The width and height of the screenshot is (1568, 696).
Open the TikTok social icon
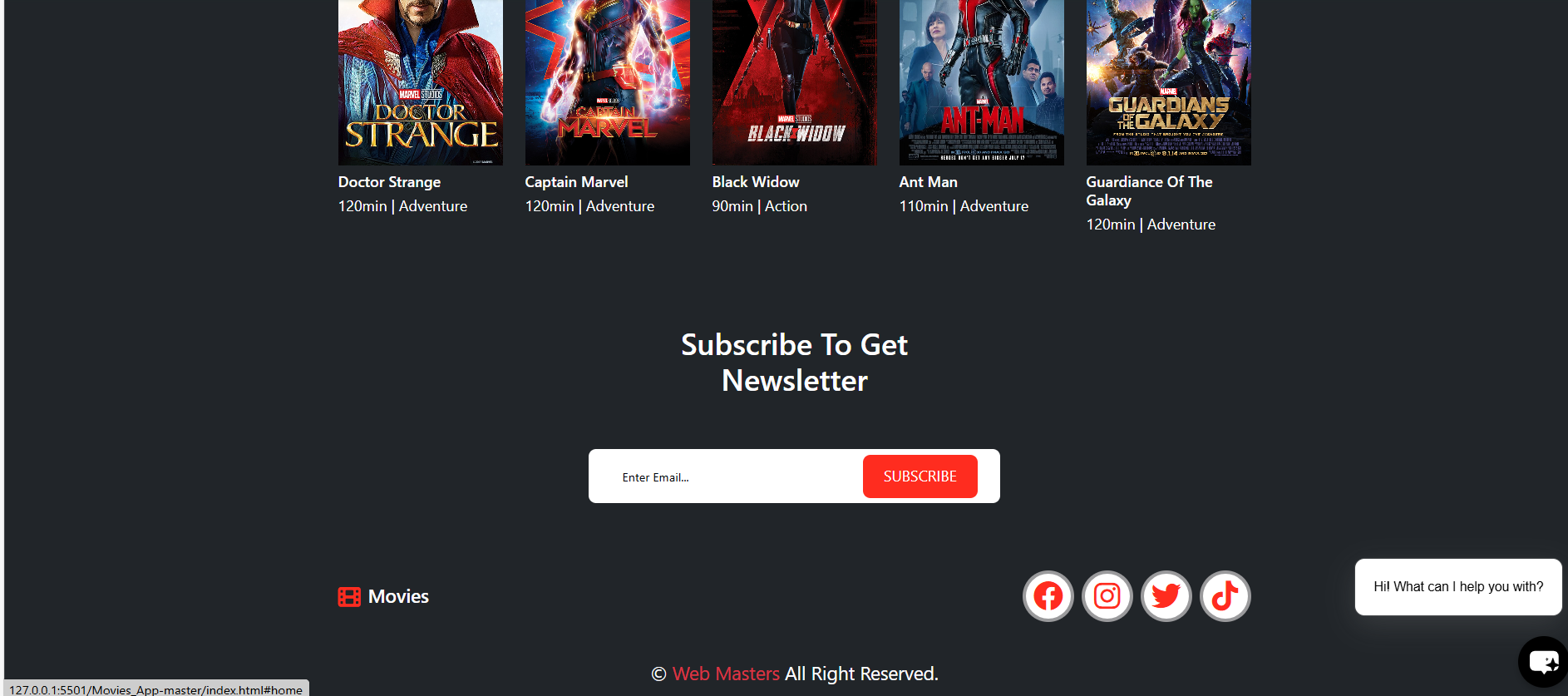click(1225, 596)
